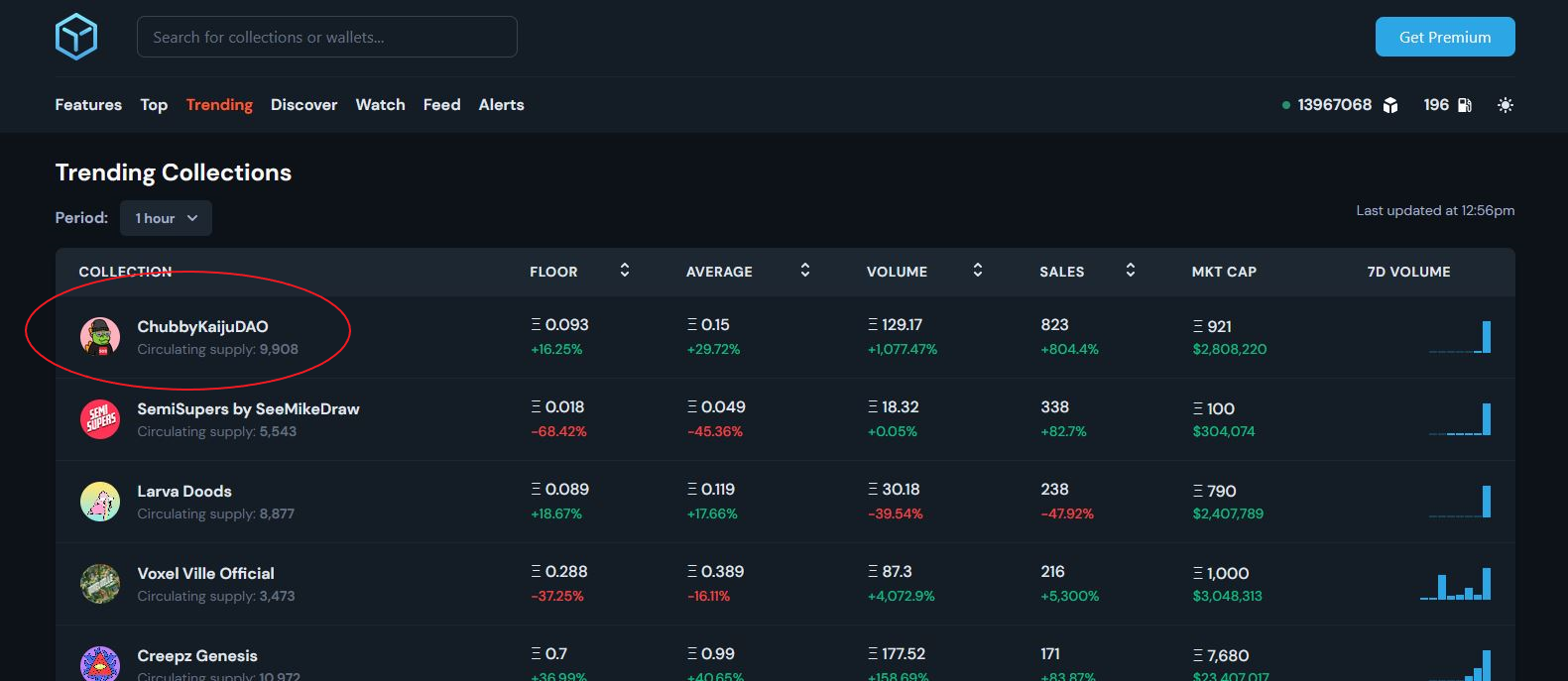The image size is (1568, 681).
Task: Open SemiSupers collection avatar
Action: pyautogui.click(x=100, y=419)
